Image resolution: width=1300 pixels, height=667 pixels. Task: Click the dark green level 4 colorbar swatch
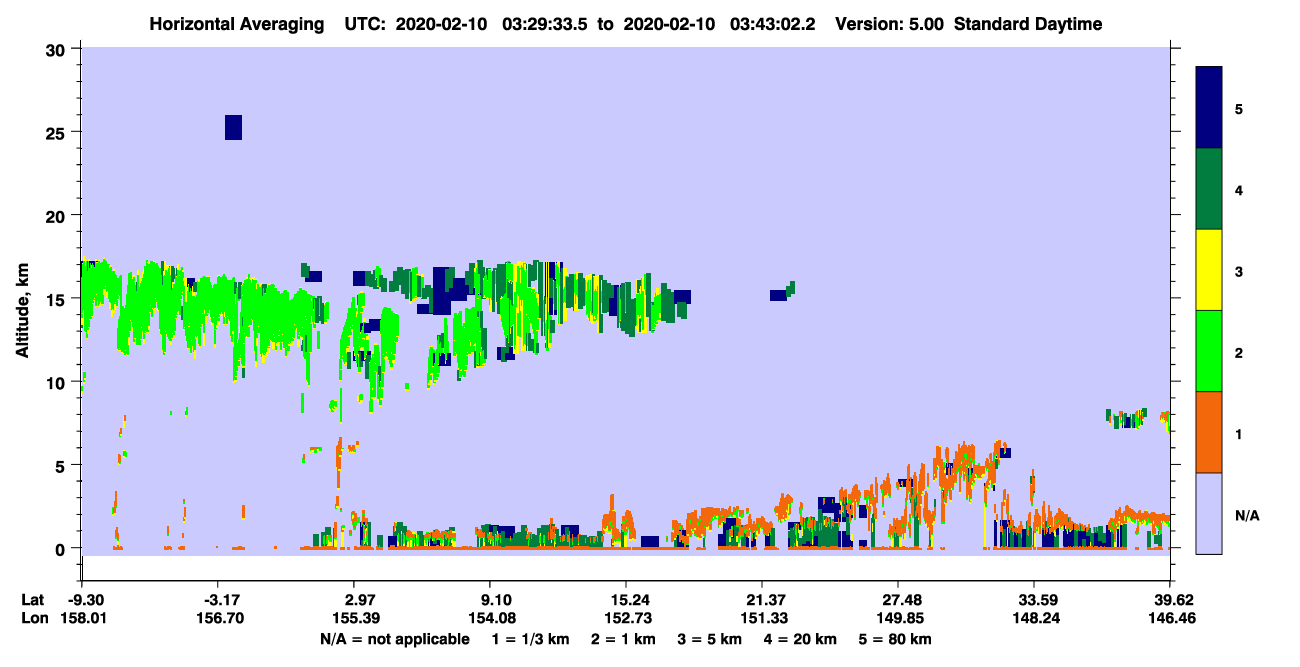coord(1209,189)
